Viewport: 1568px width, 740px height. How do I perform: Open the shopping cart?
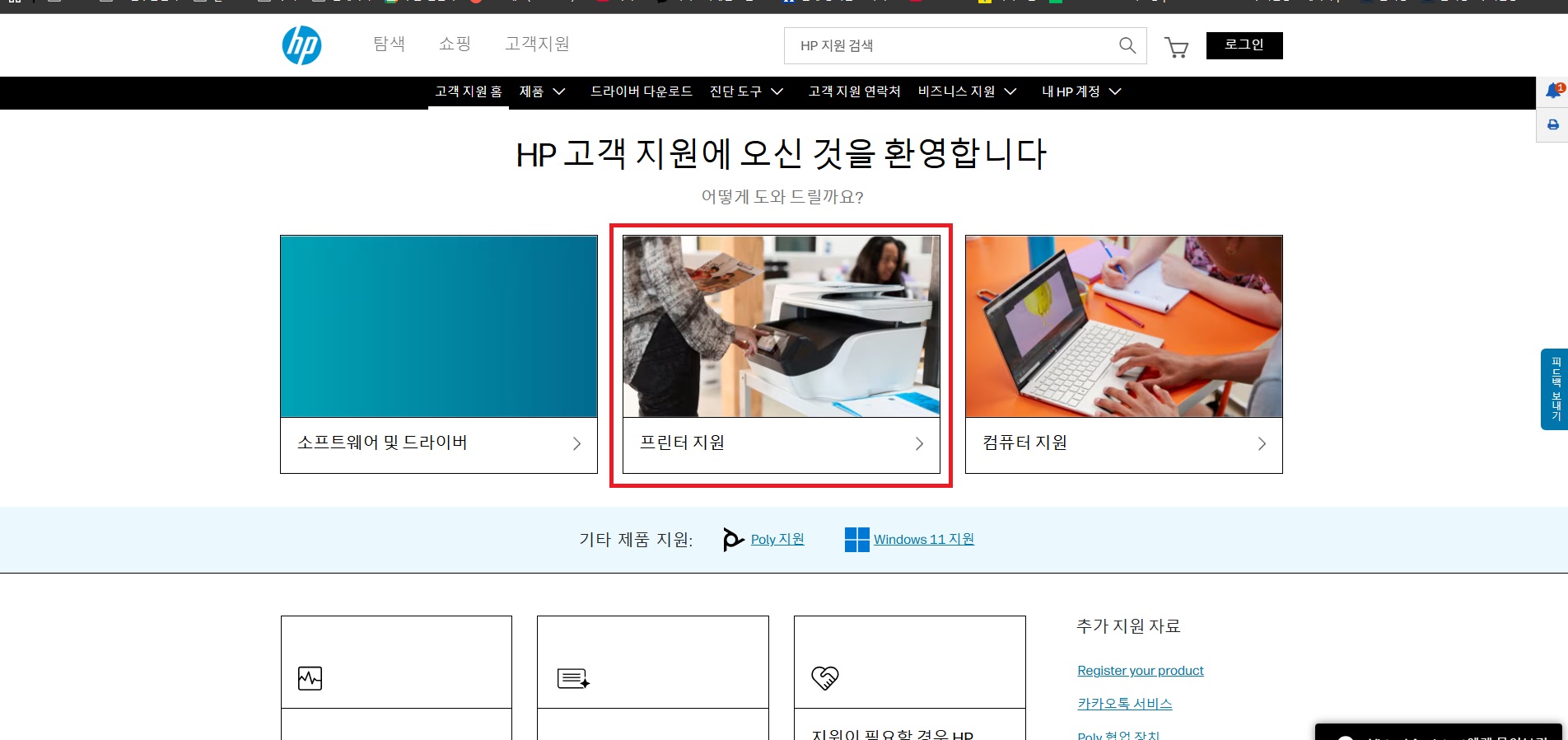point(1176,47)
